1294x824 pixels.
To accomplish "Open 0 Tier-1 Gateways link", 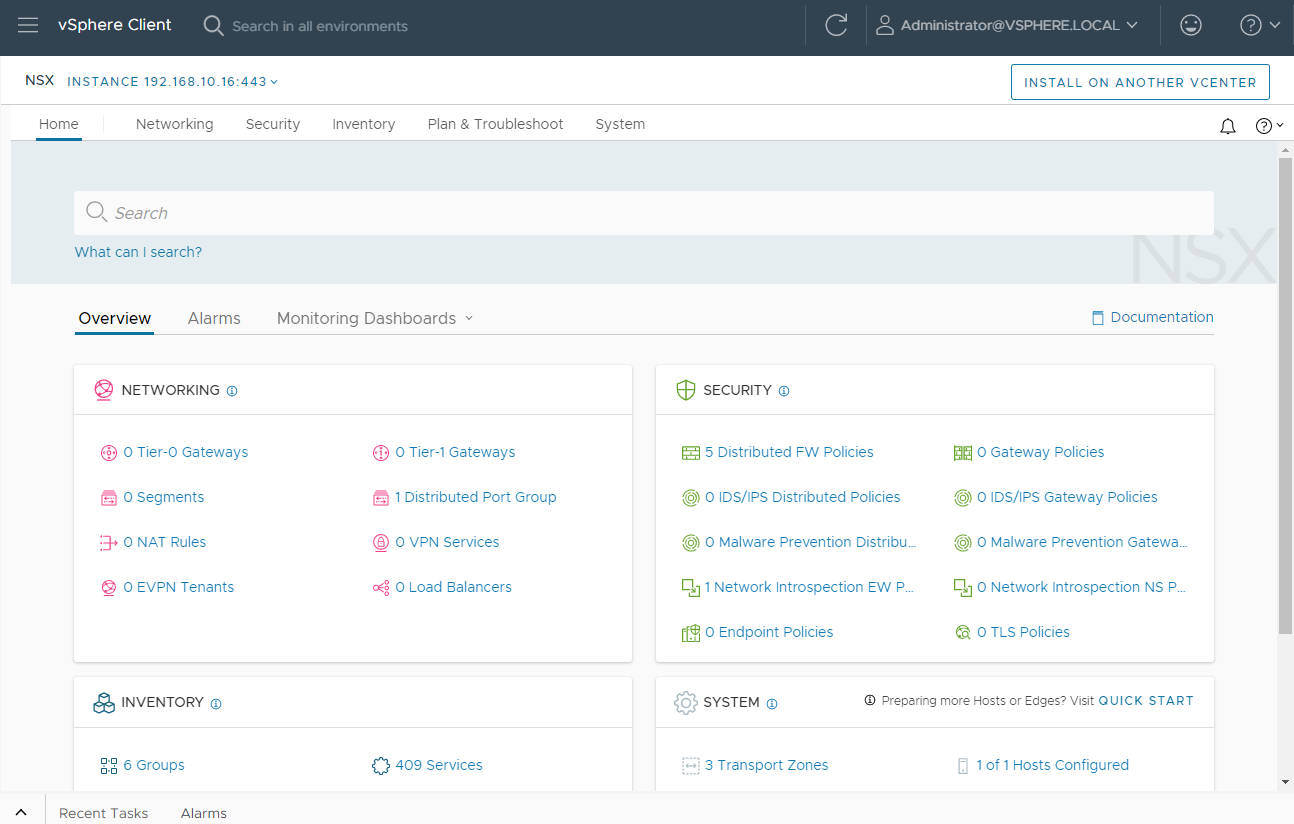I will click(455, 452).
